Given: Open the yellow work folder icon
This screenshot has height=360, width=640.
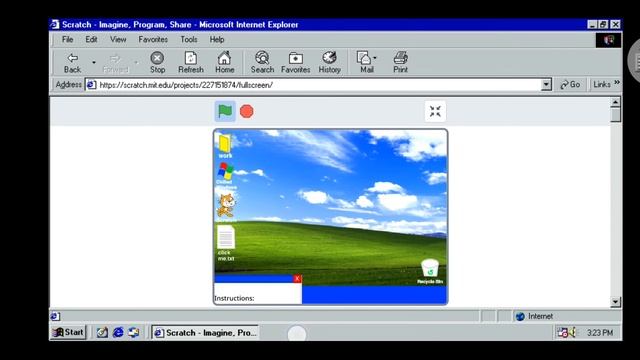Looking at the screenshot, I should pos(224,146).
